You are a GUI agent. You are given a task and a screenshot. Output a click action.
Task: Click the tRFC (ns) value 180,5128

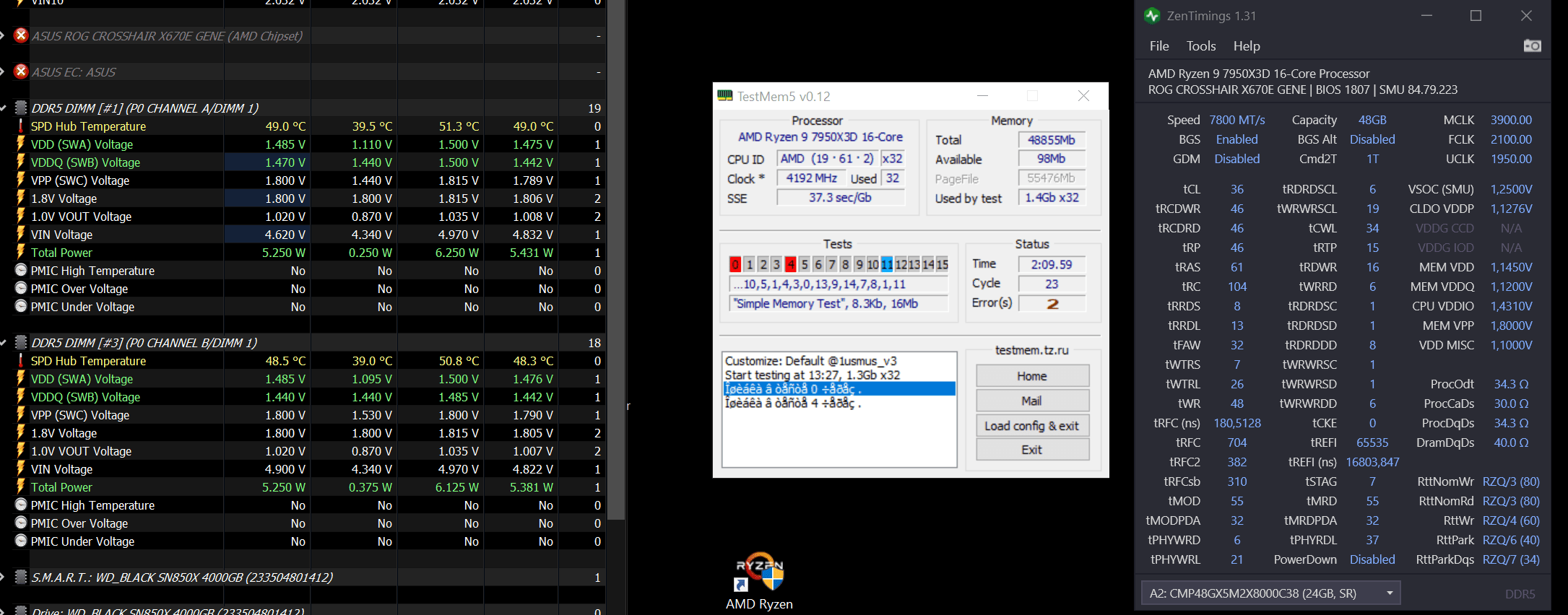1237,423
